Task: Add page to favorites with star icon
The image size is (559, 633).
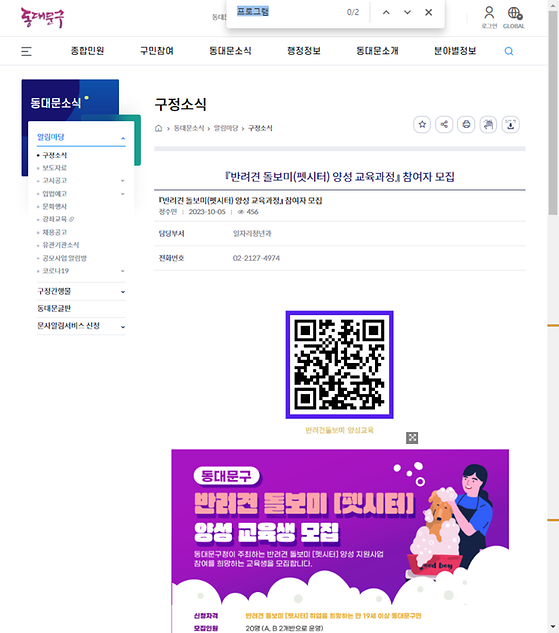Action: coord(422,124)
